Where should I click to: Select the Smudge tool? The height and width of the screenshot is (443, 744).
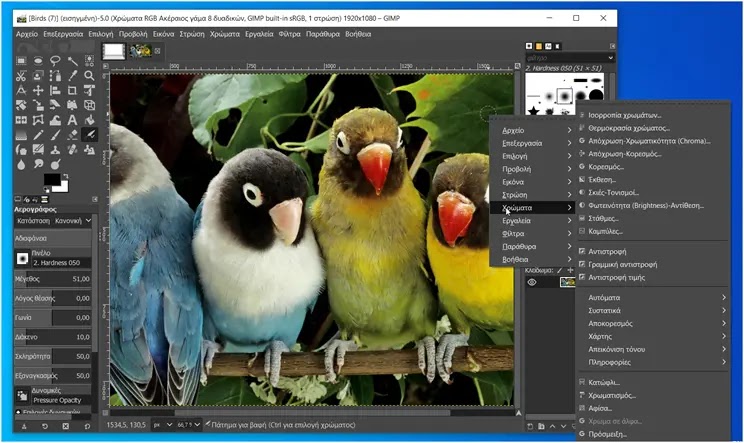[x=38, y=165]
